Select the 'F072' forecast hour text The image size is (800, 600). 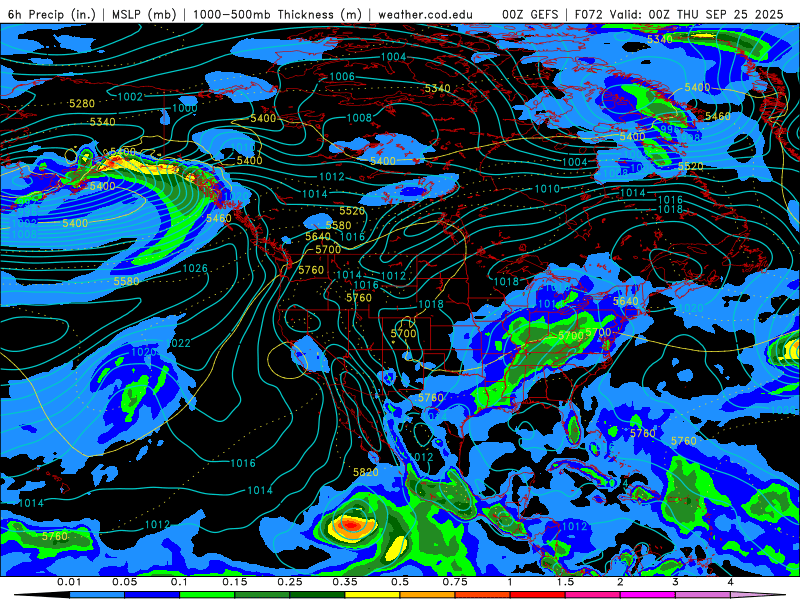pos(589,14)
